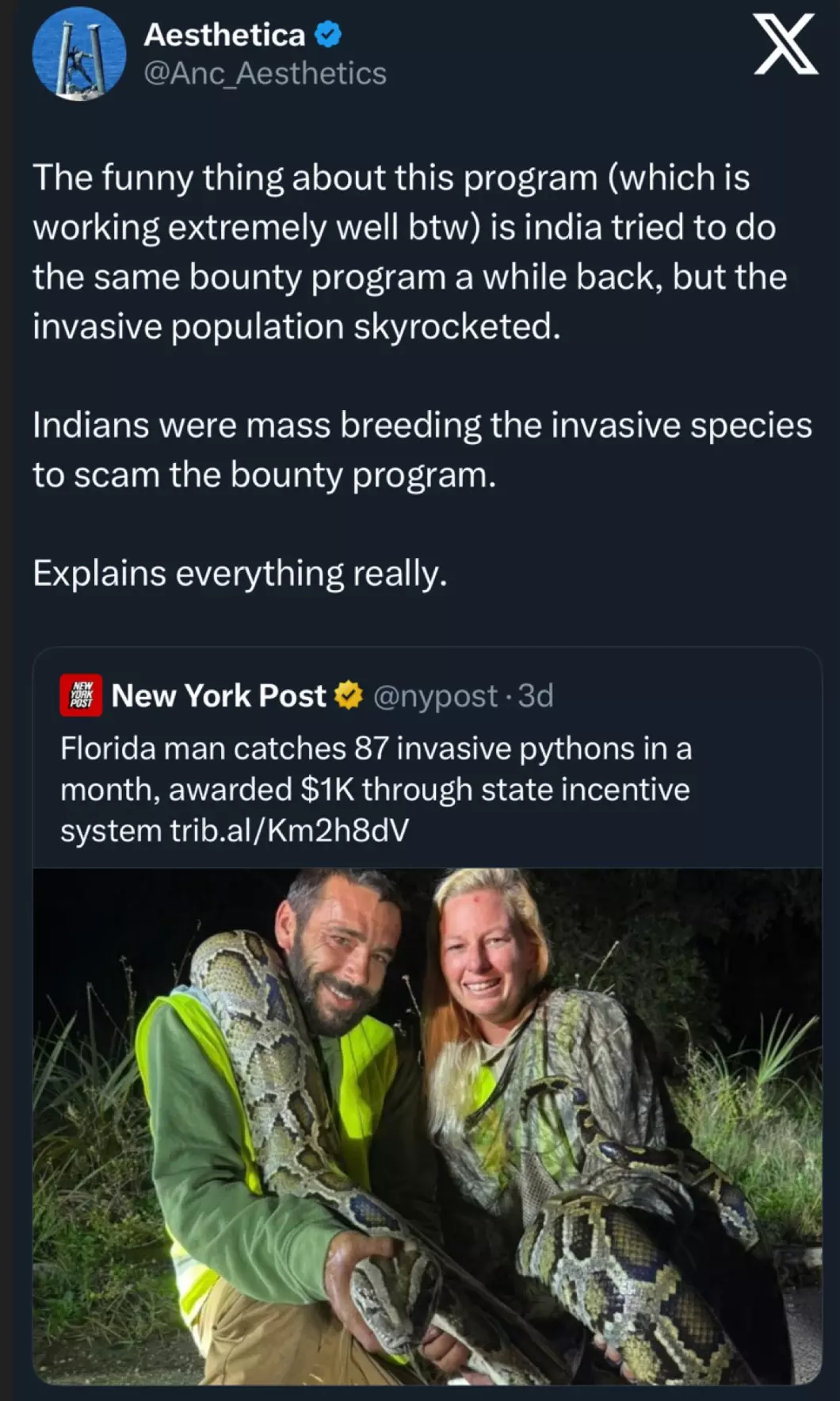The width and height of the screenshot is (840, 1401).
Task: Open the Aesthetica profile avatar
Action: pyautogui.click(x=78, y=55)
